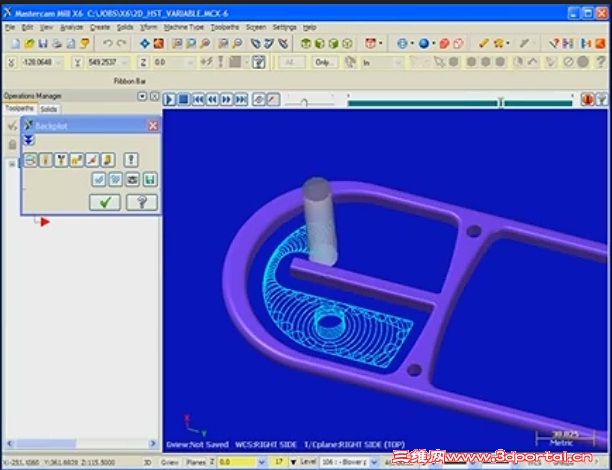This screenshot has height=470, width=612.
Task: Click the New file icon in toolbar
Action: 15,43
